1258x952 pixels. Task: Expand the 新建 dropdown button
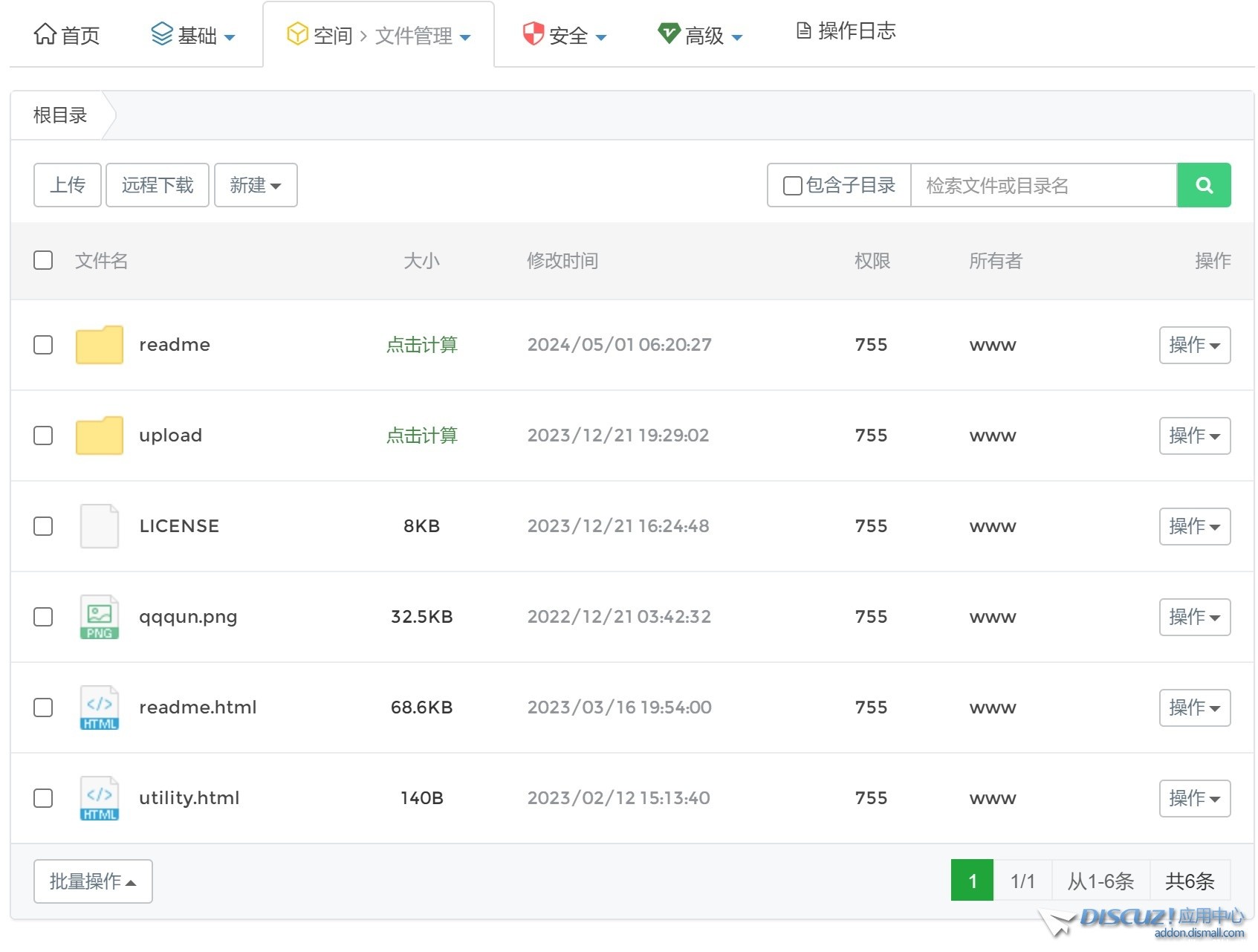255,185
